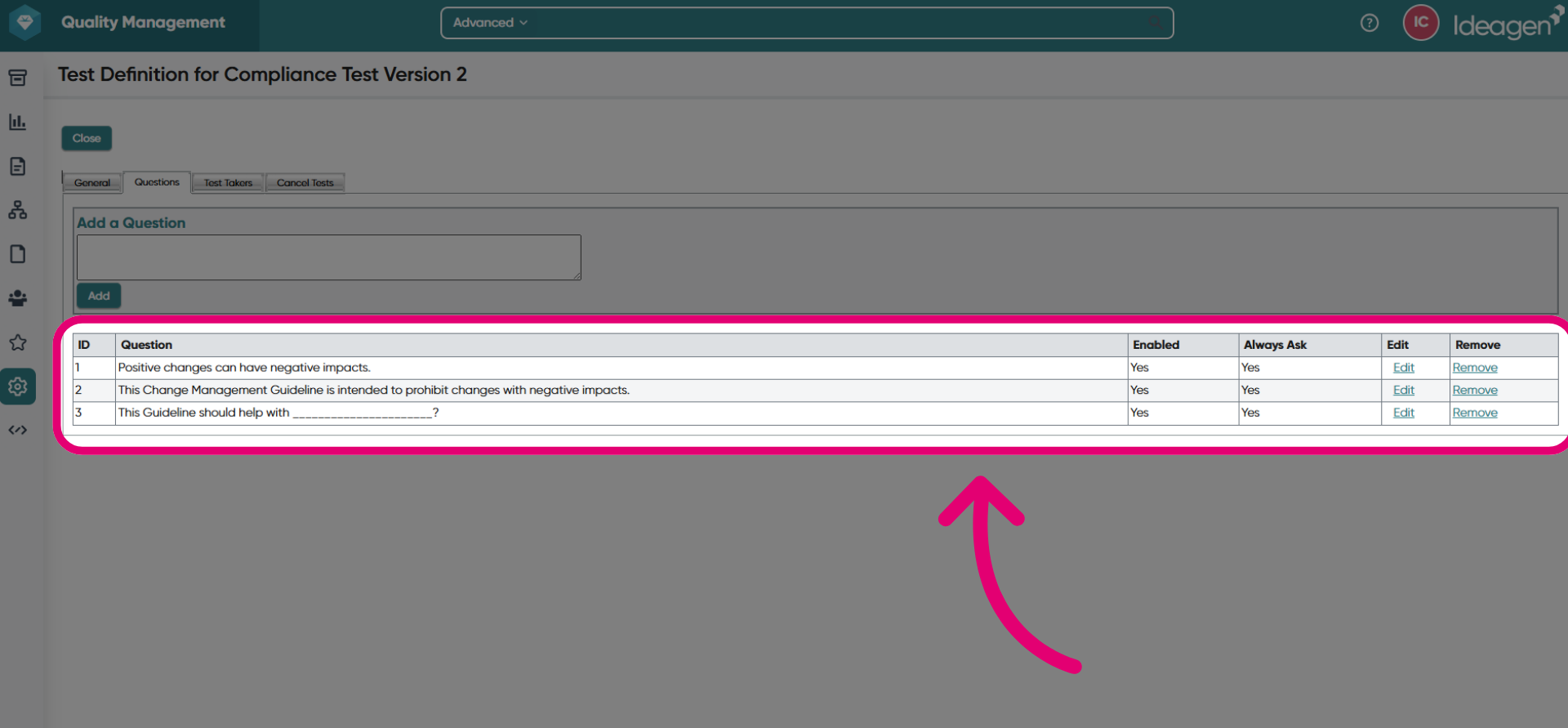Open the users group sidebar icon
Screen dimensions: 1568x728
point(17,298)
